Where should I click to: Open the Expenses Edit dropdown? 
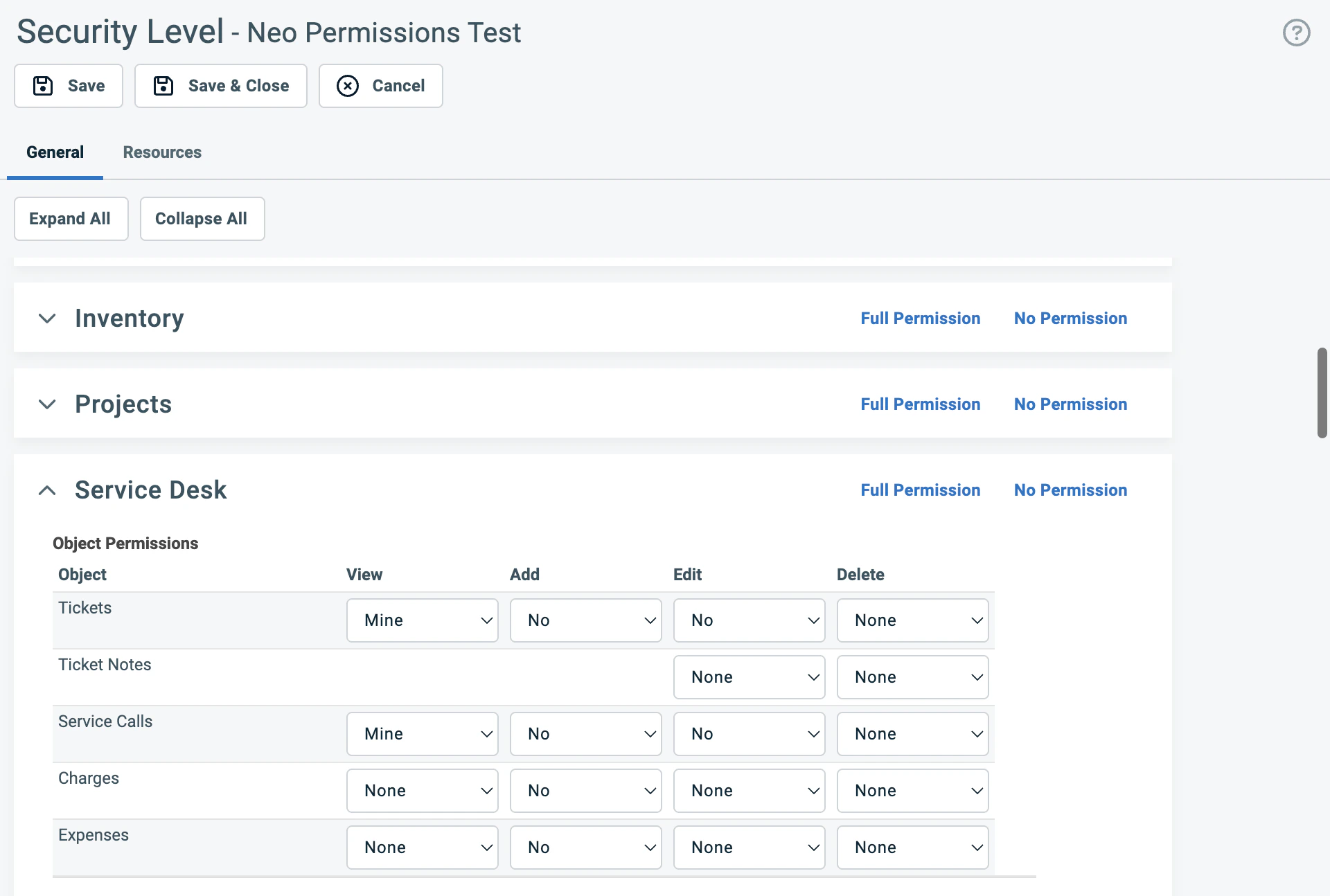click(x=749, y=847)
